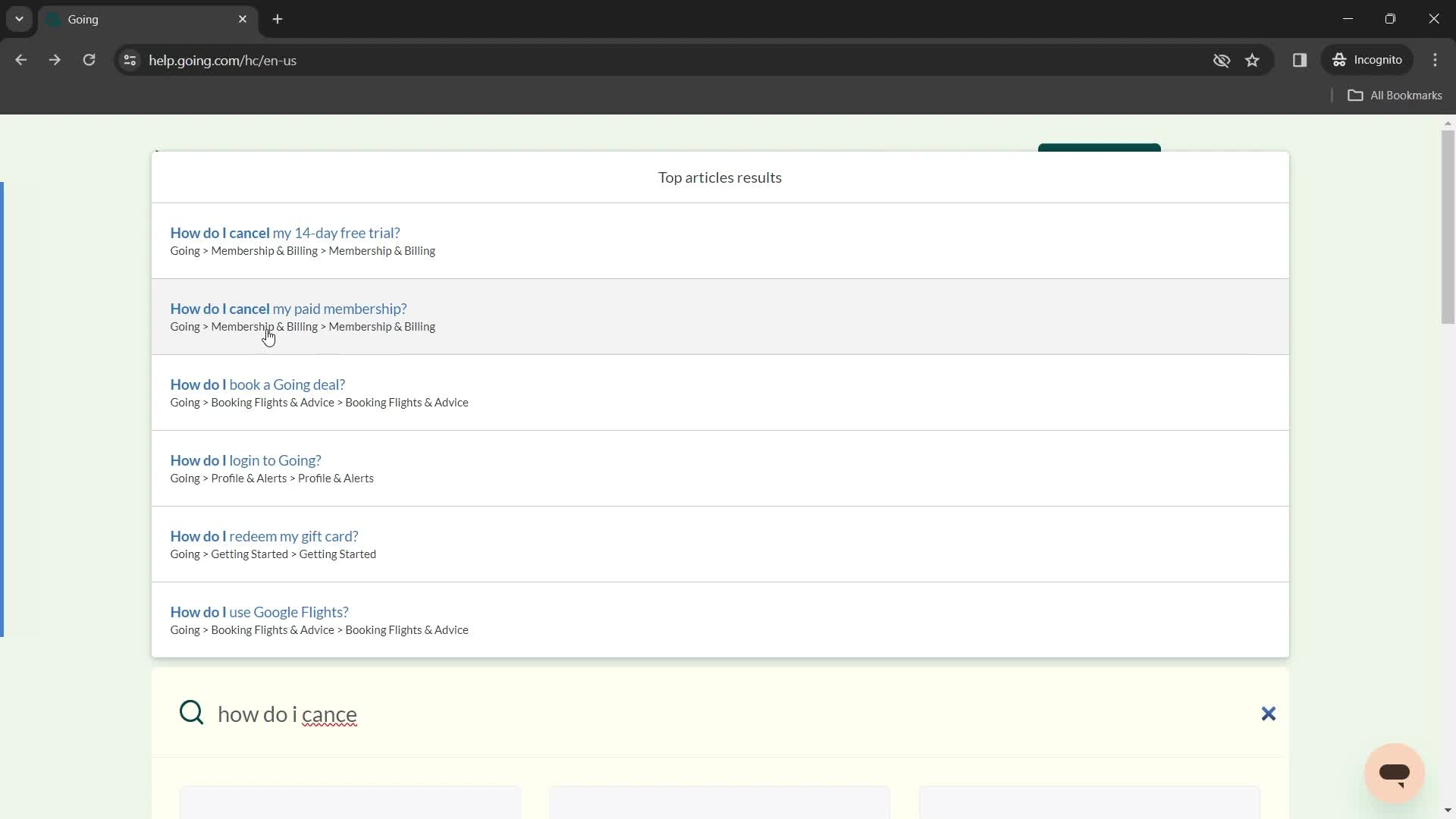Select the Going browser tab
This screenshot has width=1456, height=819.
click(x=148, y=19)
